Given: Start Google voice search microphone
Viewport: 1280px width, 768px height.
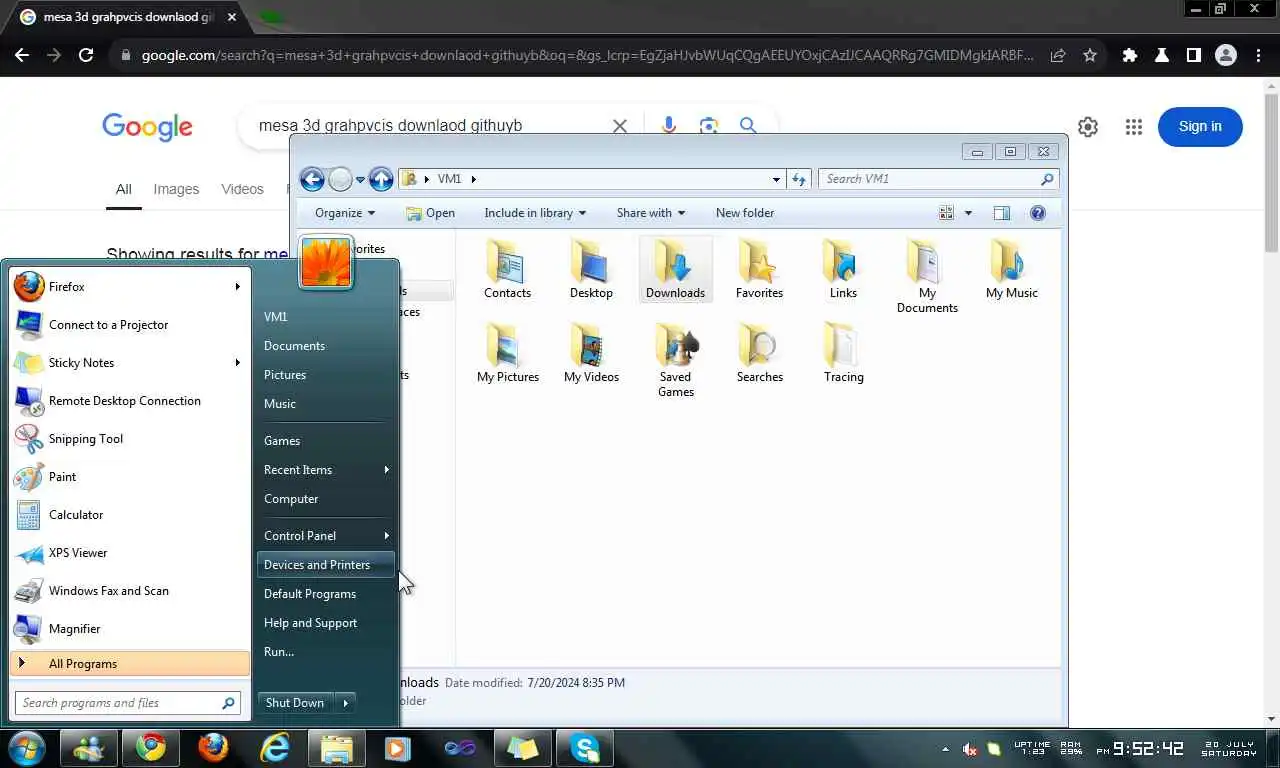Looking at the screenshot, I should 669,125.
